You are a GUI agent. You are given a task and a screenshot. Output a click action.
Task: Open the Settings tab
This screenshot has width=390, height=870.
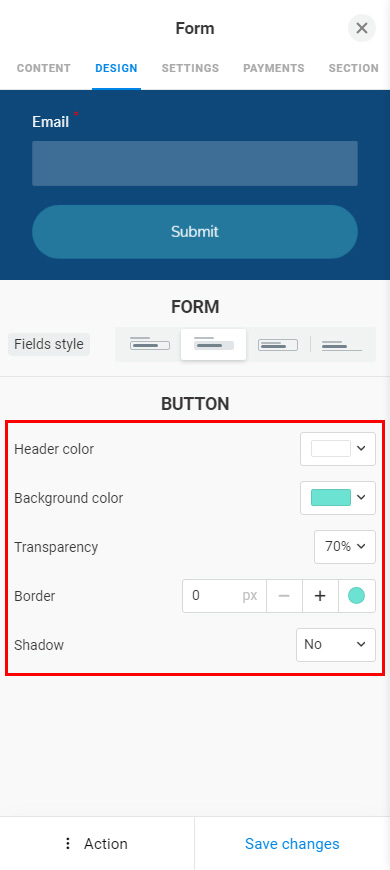point(190,68)
